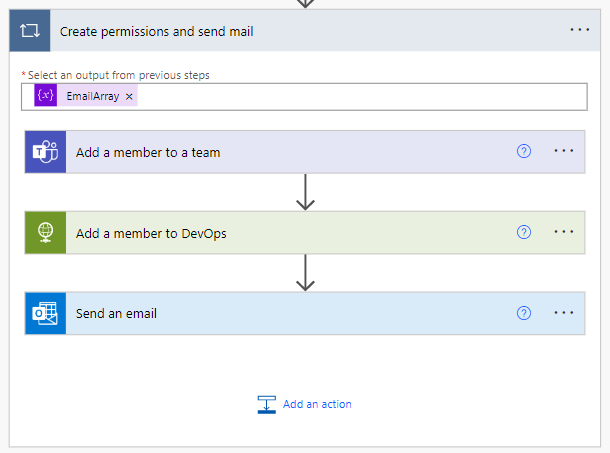610x453 pixels.
Task: Click the Azure DevOps connector icon
Action: click(45, 233)
